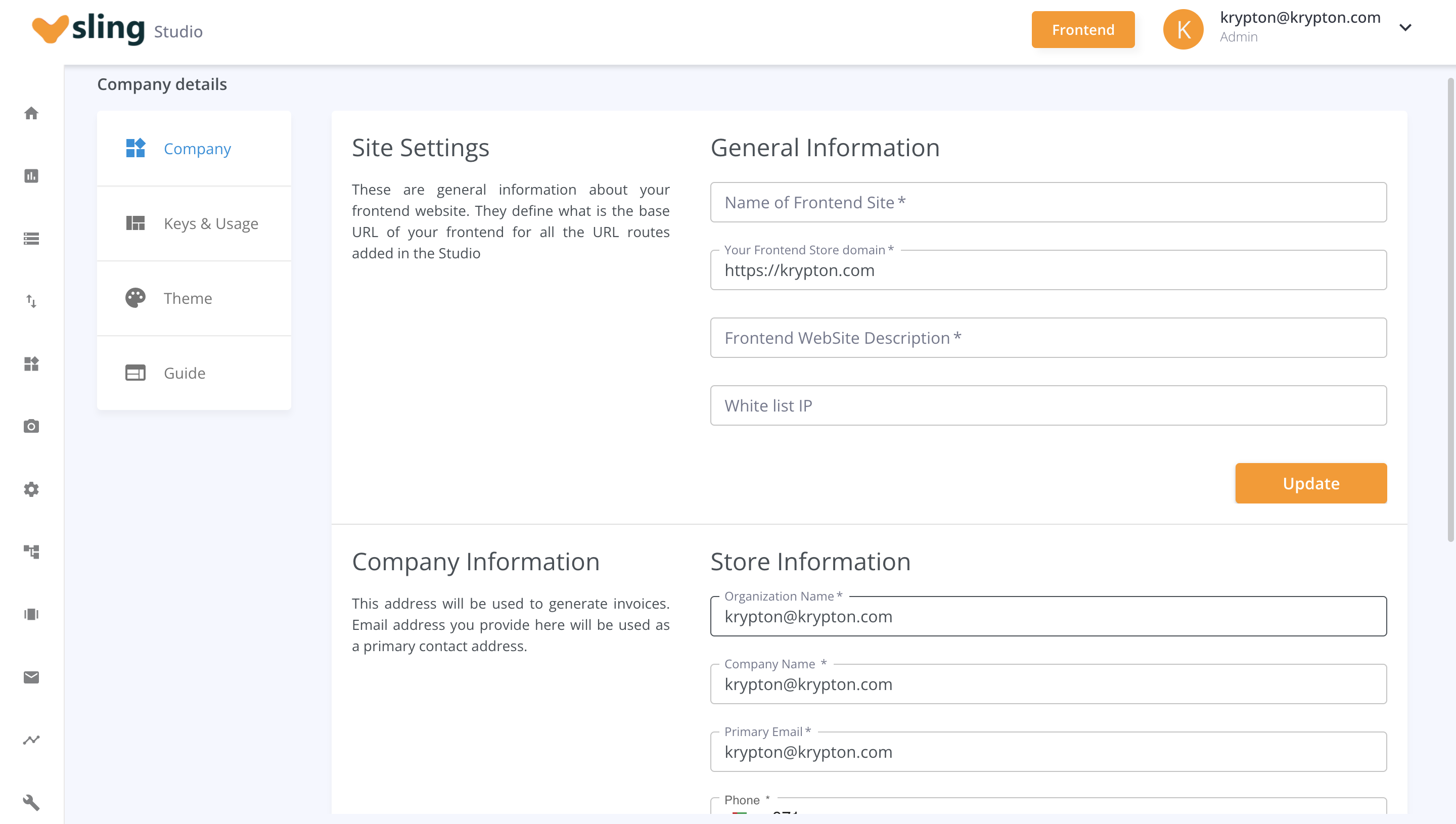The image size is (1456, 824).
Task: Click the envelope mail sidebar icon
Action: 32,677
